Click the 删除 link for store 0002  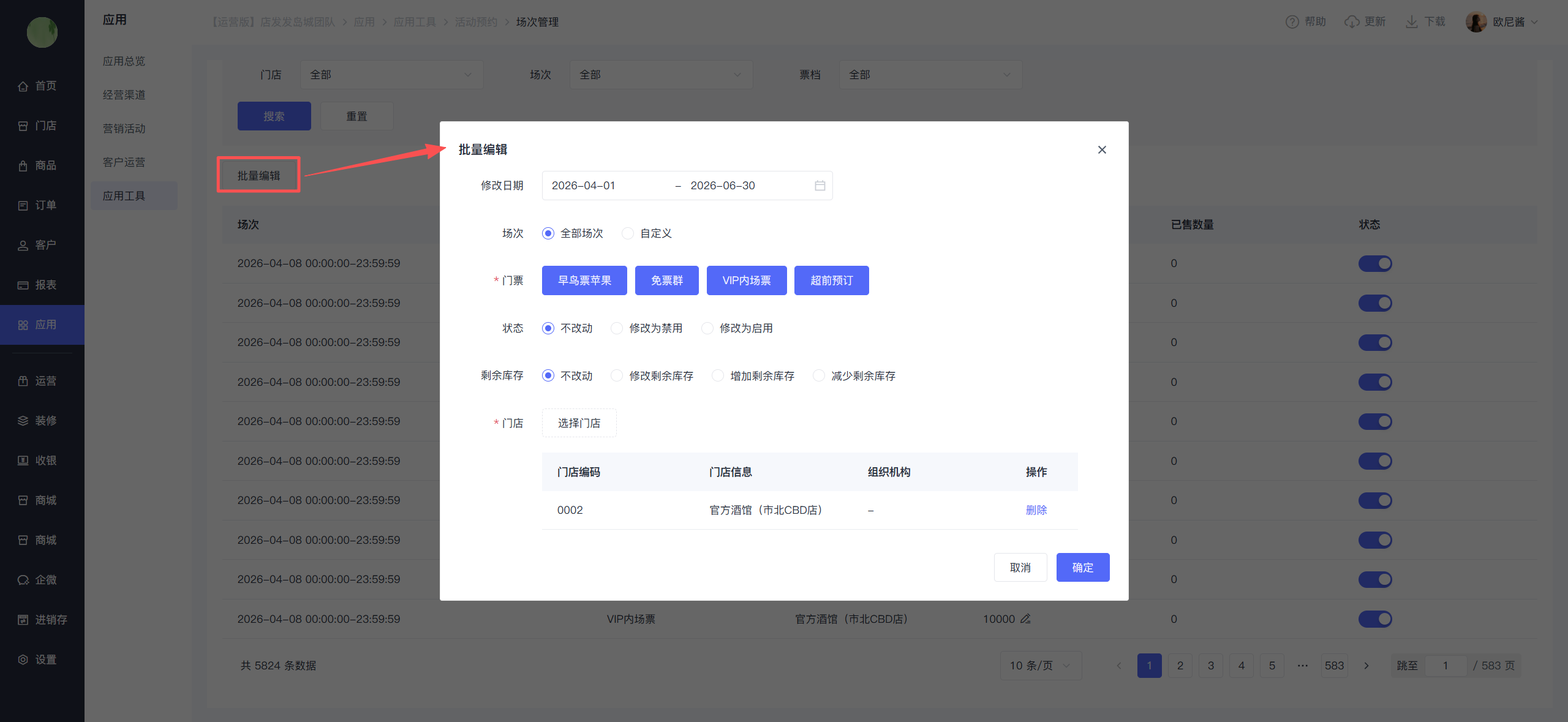click(x=1036, y=510)
